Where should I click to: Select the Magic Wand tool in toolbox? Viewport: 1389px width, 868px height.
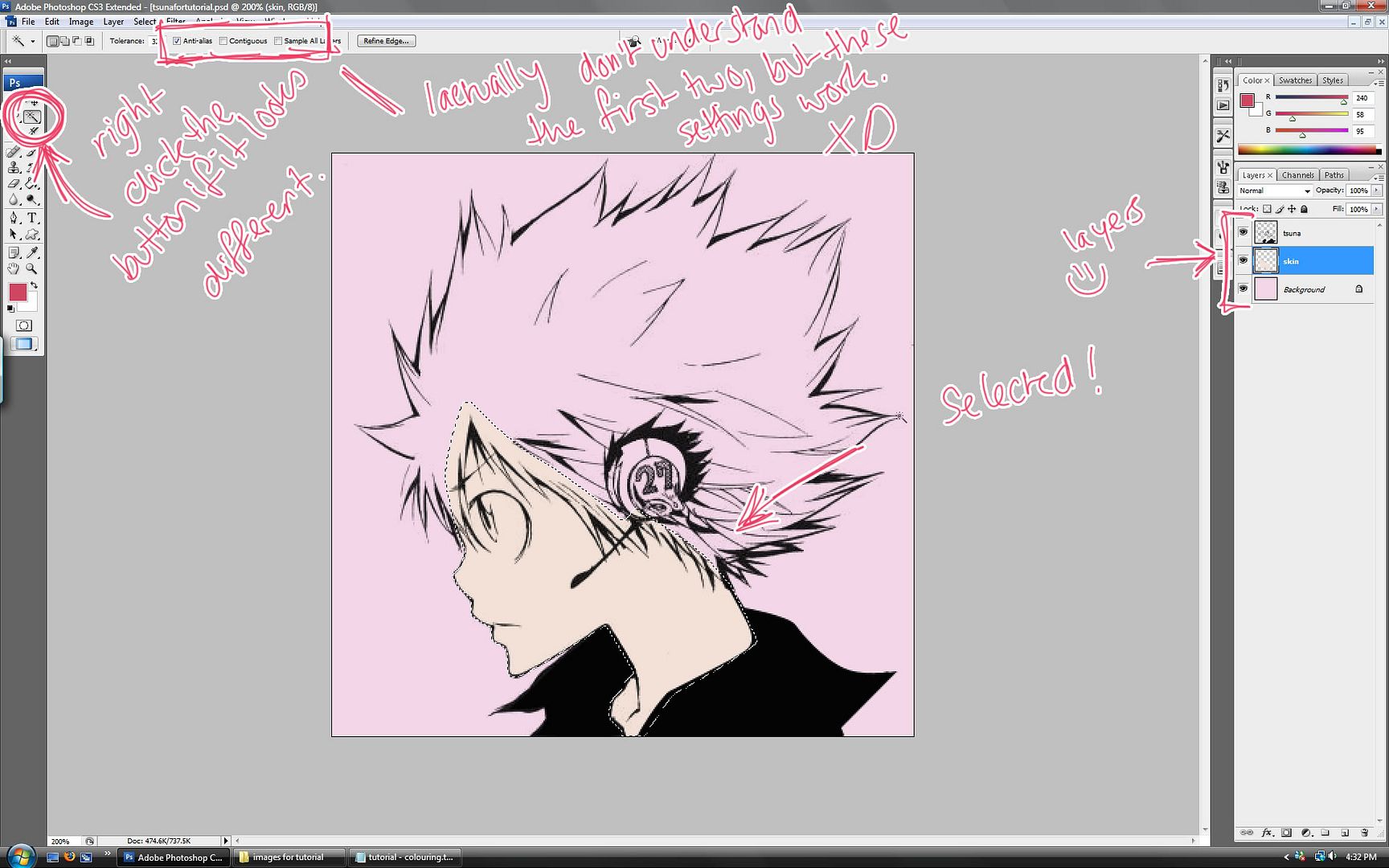click(32, 117)
